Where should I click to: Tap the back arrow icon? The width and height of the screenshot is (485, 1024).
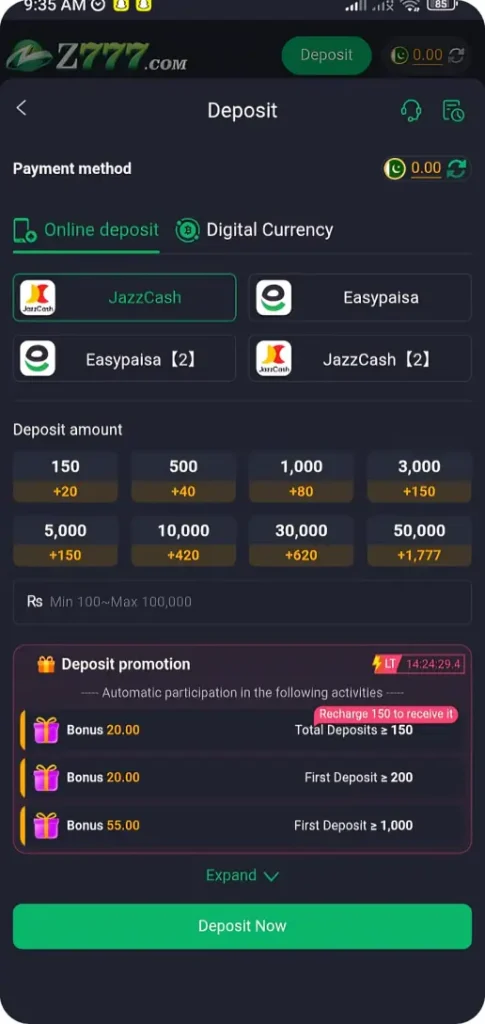(22, 108)
